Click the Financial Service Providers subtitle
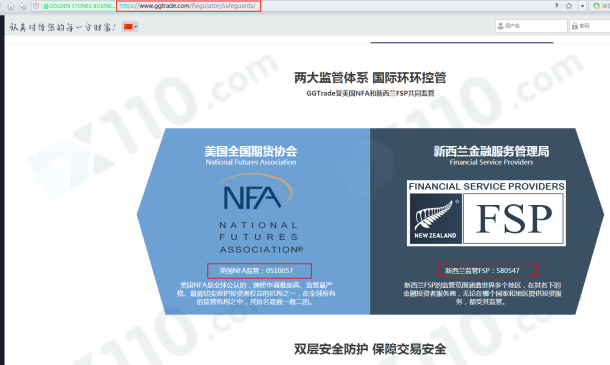Image resolution: width=610 pixels, height=365 pixels. tap(491, 162)
